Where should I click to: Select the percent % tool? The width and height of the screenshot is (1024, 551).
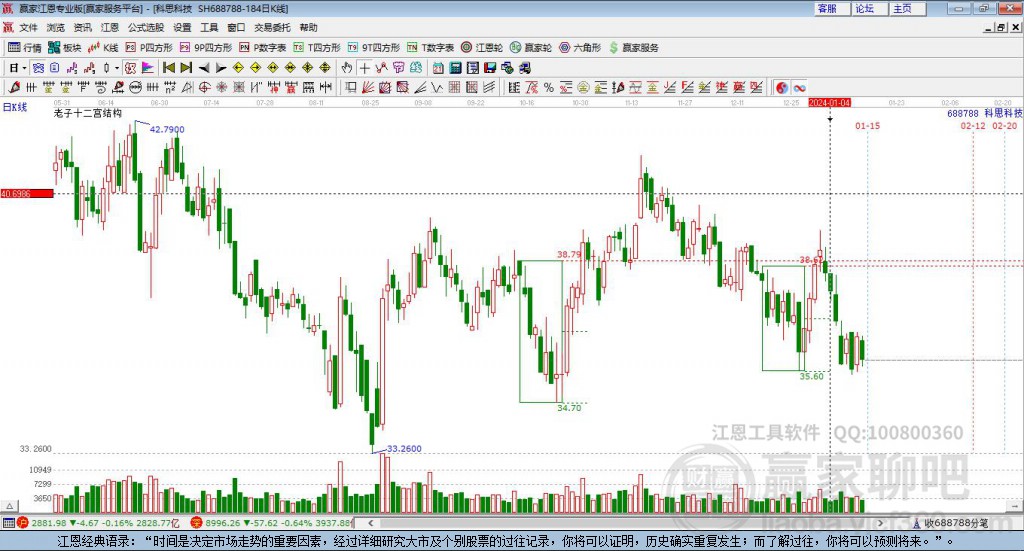[x=549, y=87]
